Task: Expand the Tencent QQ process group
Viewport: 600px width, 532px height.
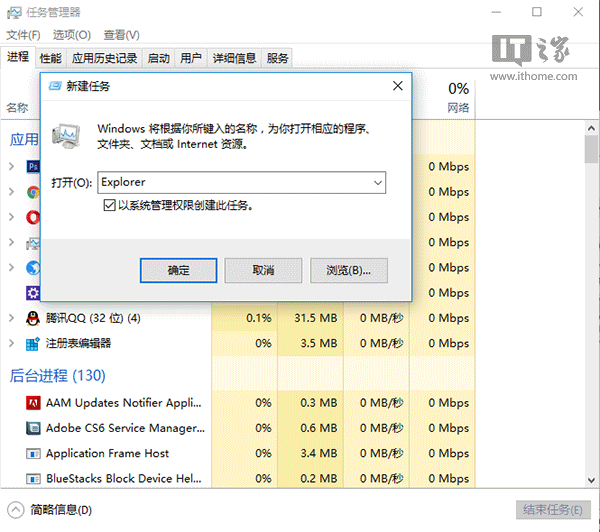Action: point(11,318)
